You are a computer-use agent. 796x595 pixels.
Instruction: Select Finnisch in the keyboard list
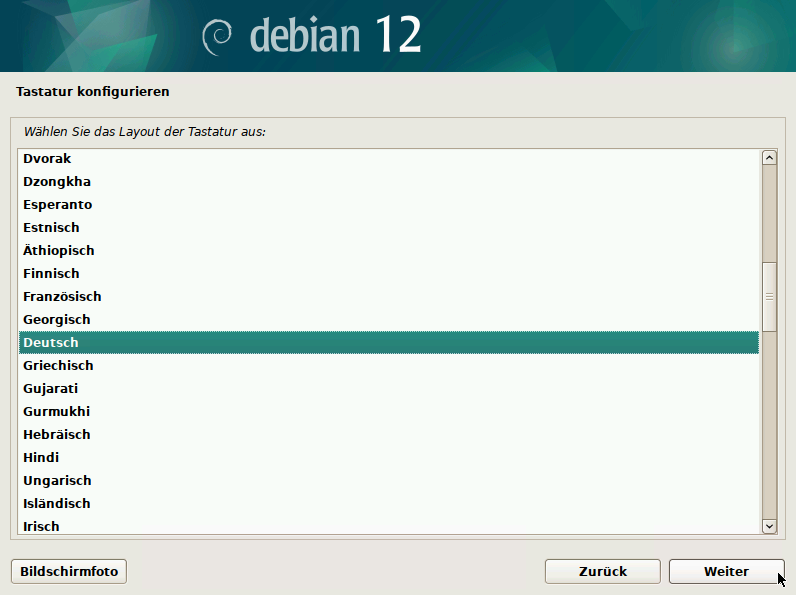click(x=389, y=273)
